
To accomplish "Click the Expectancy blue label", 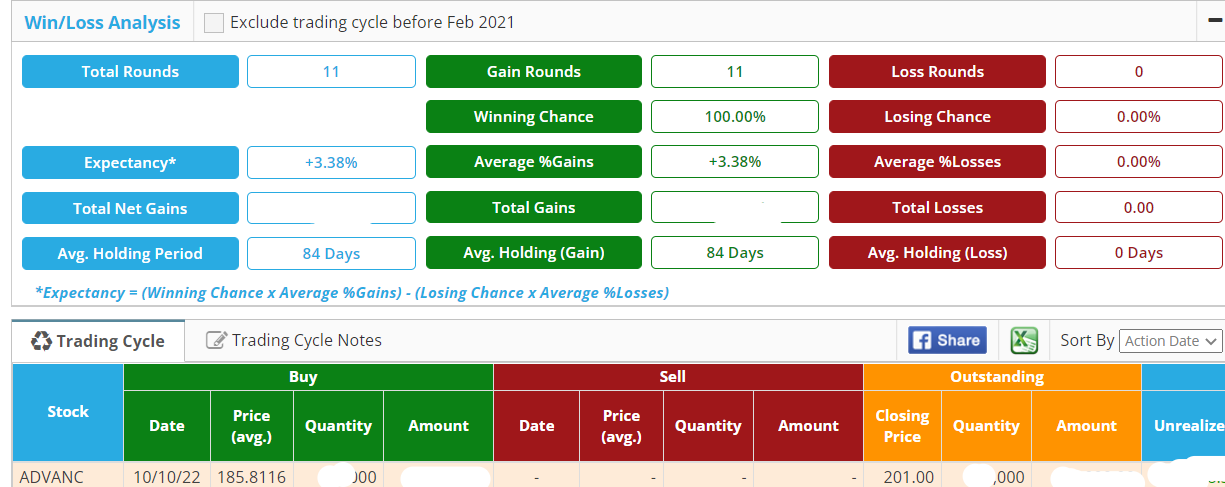I will [x=130, y=162].
